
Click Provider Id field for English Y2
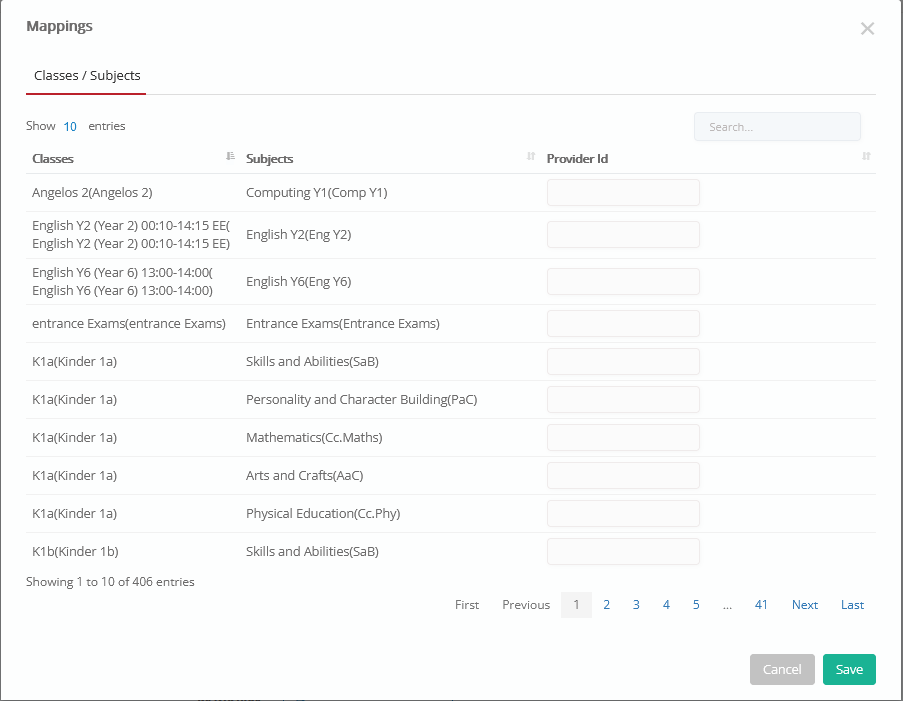(623, 234)
